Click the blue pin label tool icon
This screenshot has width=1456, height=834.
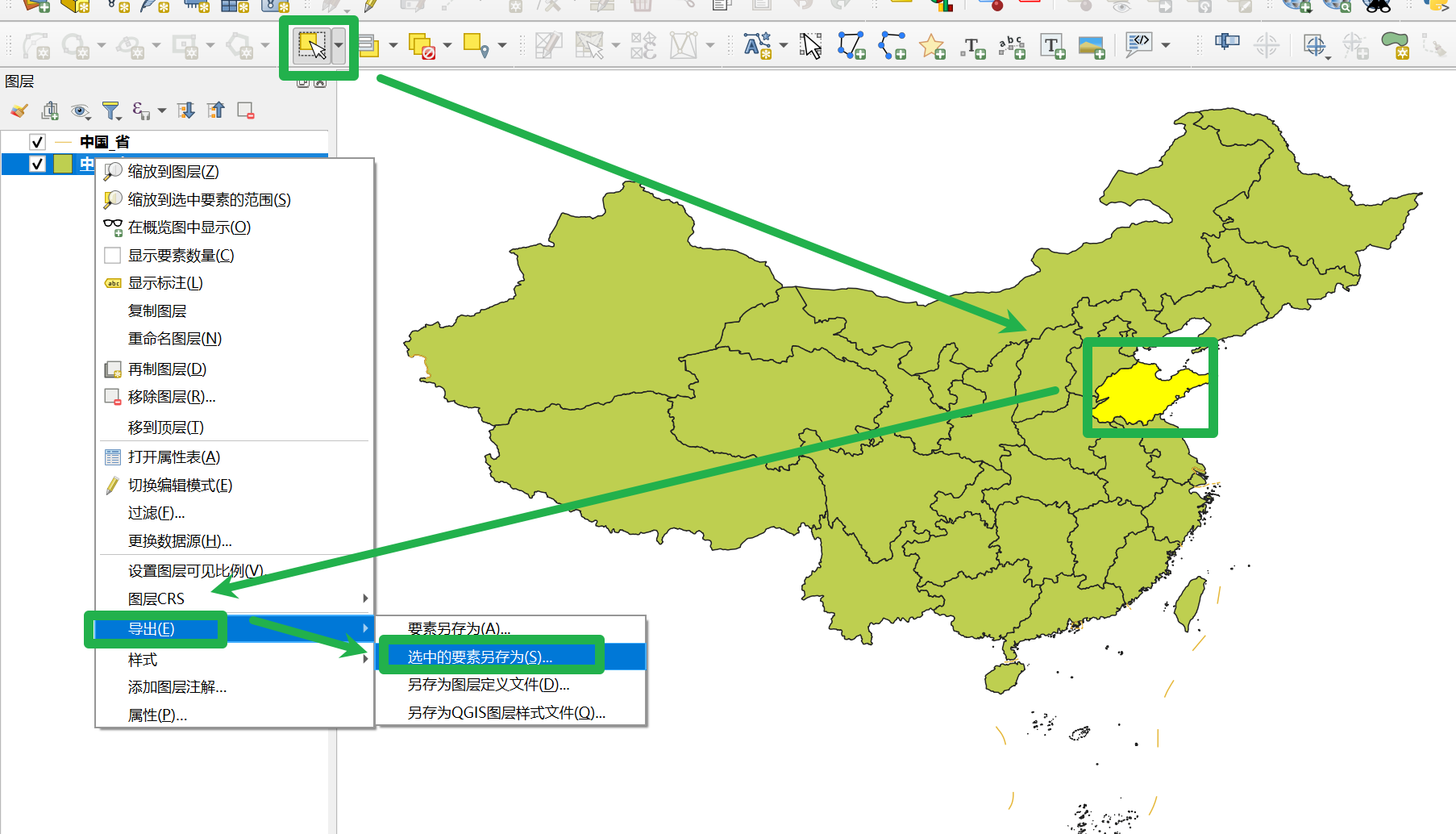(x=1227, y=41)
